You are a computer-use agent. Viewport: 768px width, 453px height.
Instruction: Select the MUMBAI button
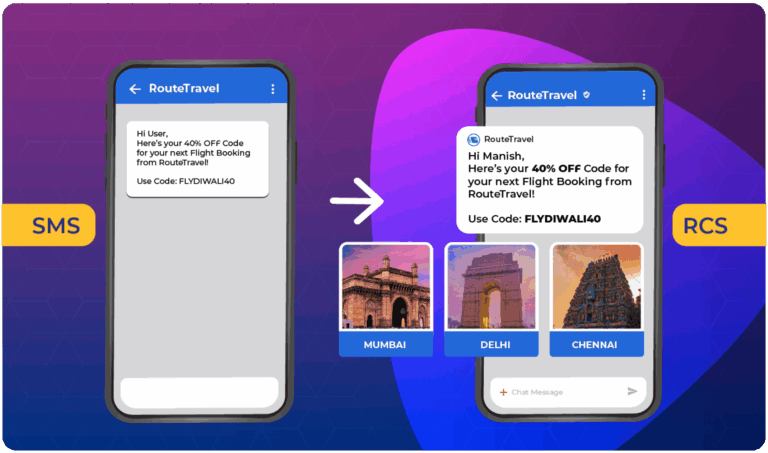[385, 345]
